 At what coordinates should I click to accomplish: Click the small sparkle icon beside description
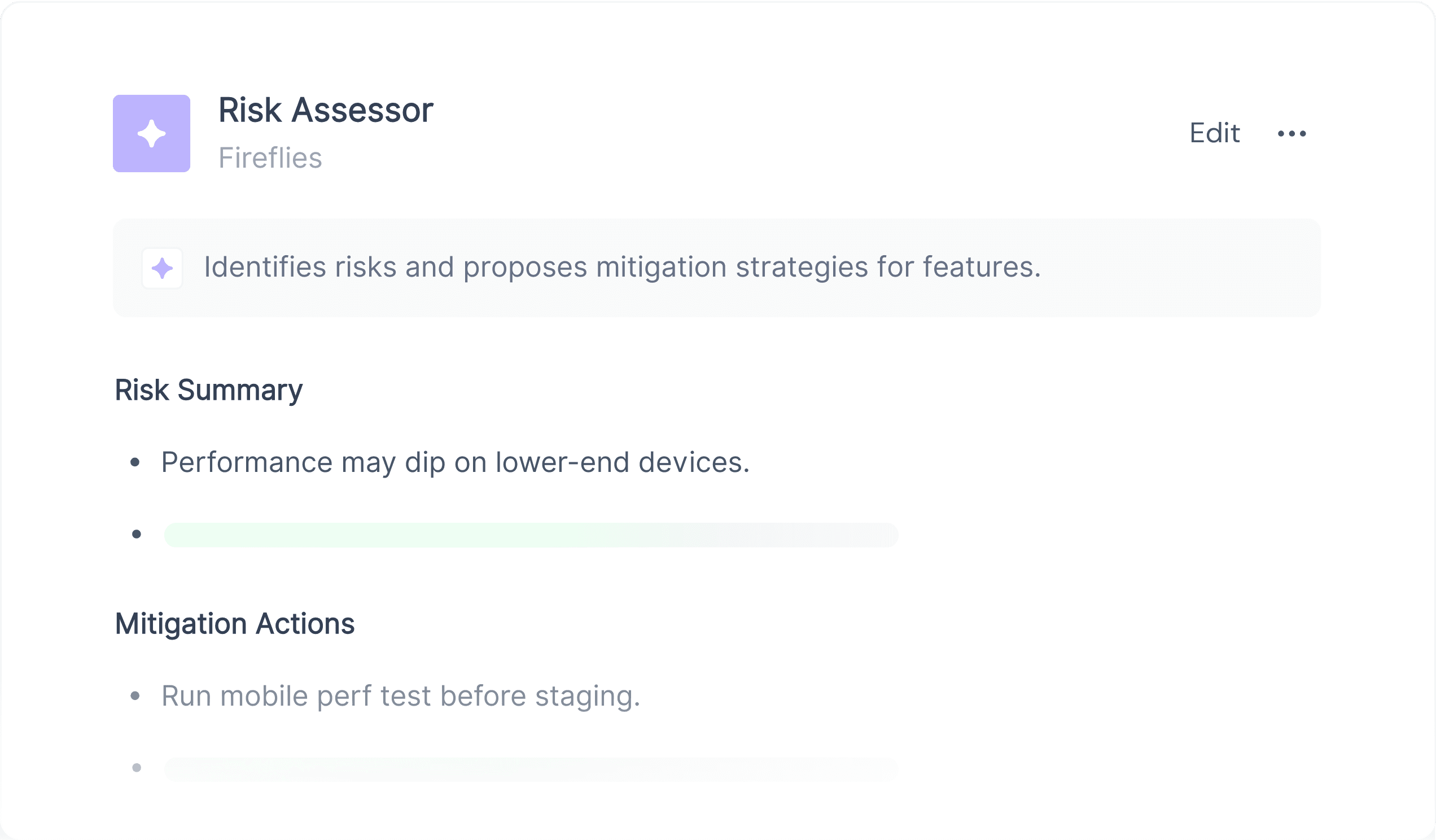[x=163, y=268]
